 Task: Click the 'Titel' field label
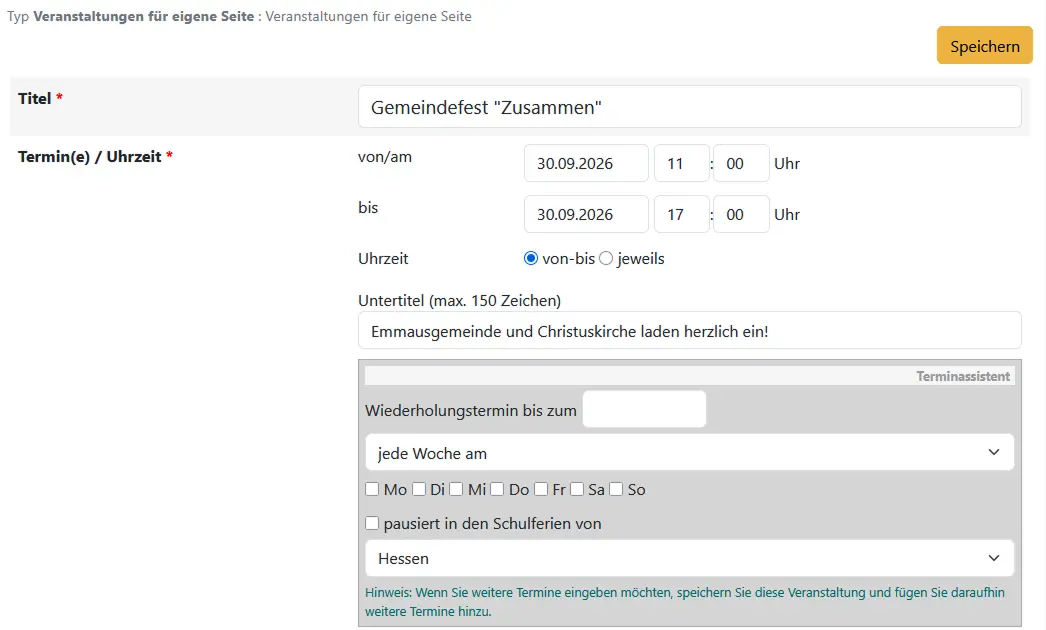click(x=40, y=99)
